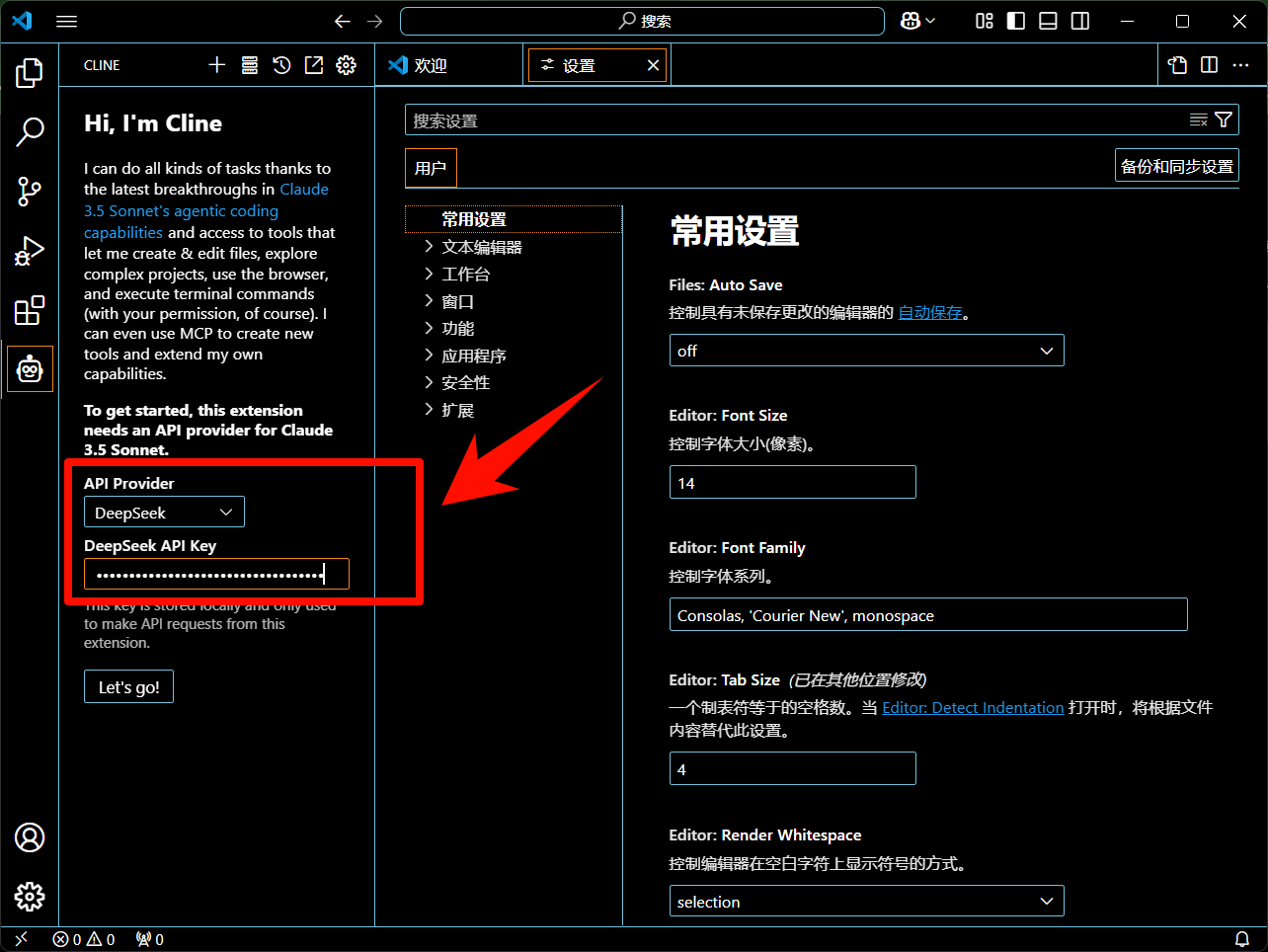Open the settings filter funnel icon
This screenshot has height=952, width=1268.
(x=1224, y=119)
